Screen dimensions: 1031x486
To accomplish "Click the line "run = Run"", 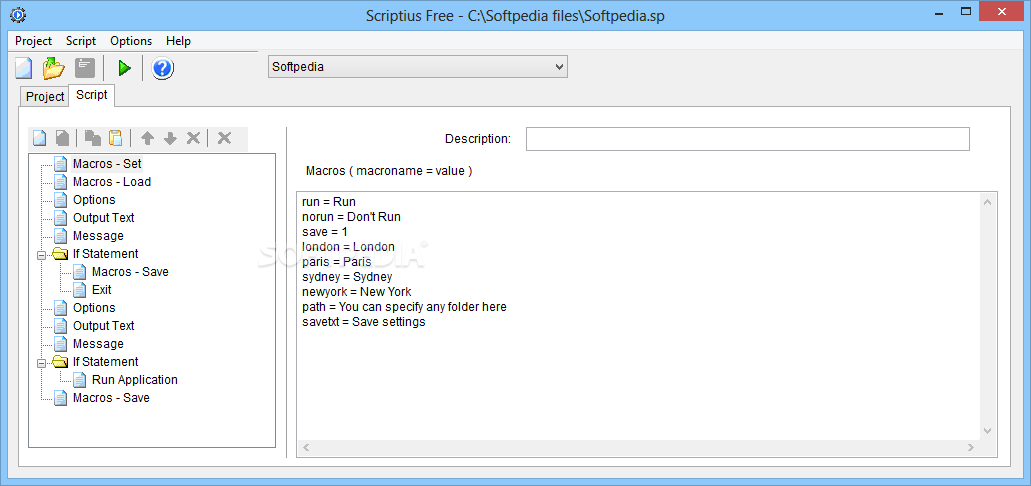I will (x=329, y=202).
